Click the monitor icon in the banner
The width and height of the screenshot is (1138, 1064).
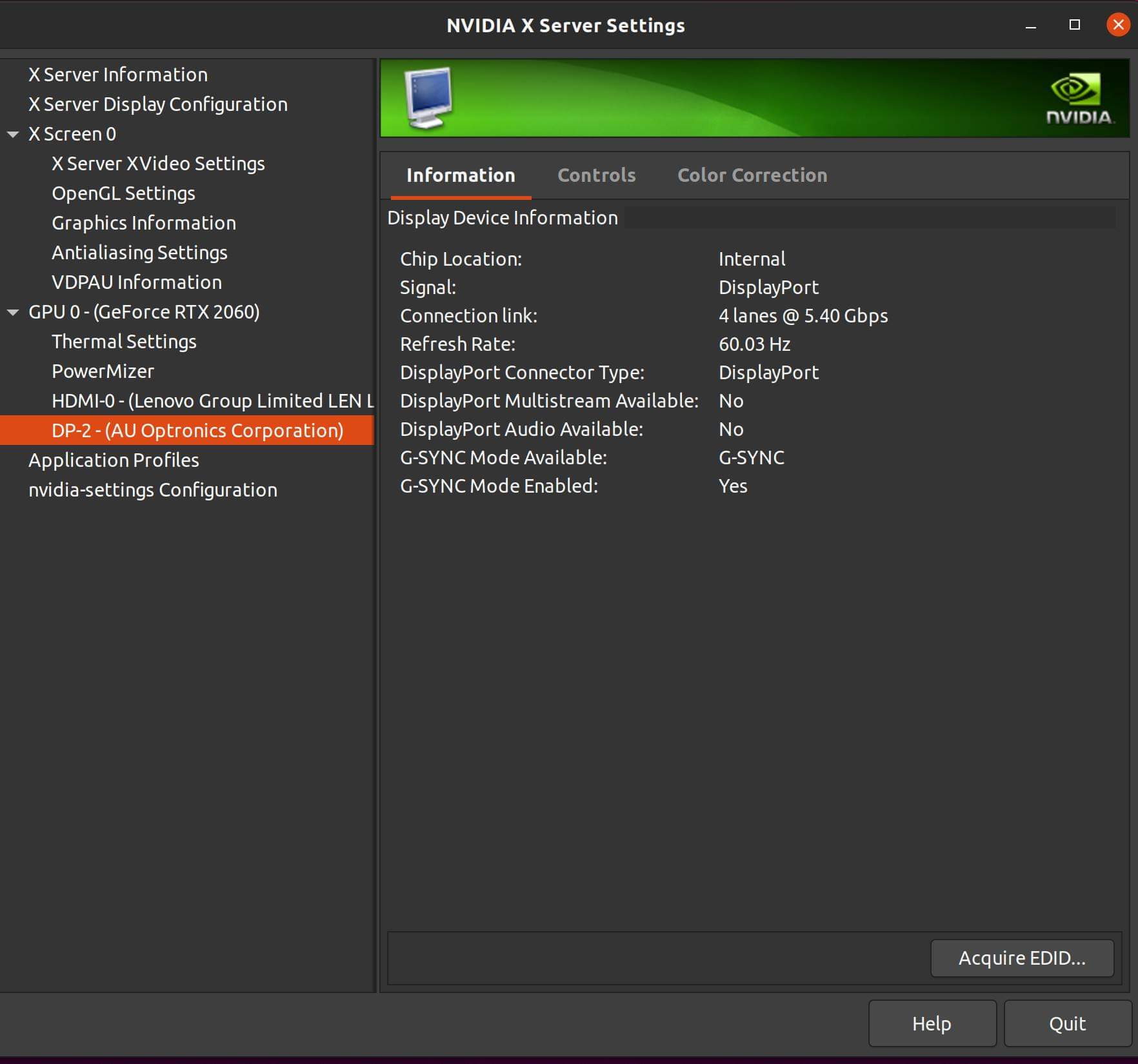(x=428, y=98)
